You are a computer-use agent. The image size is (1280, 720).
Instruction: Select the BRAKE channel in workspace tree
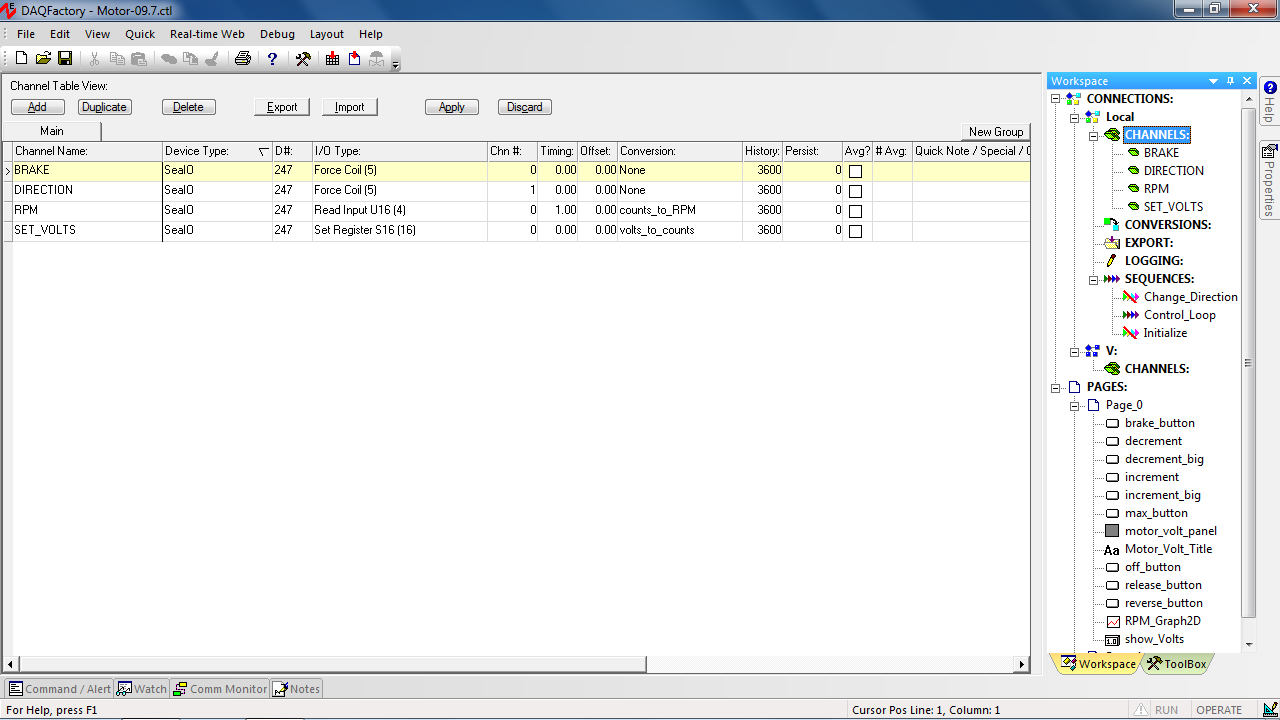[1161, 153]
